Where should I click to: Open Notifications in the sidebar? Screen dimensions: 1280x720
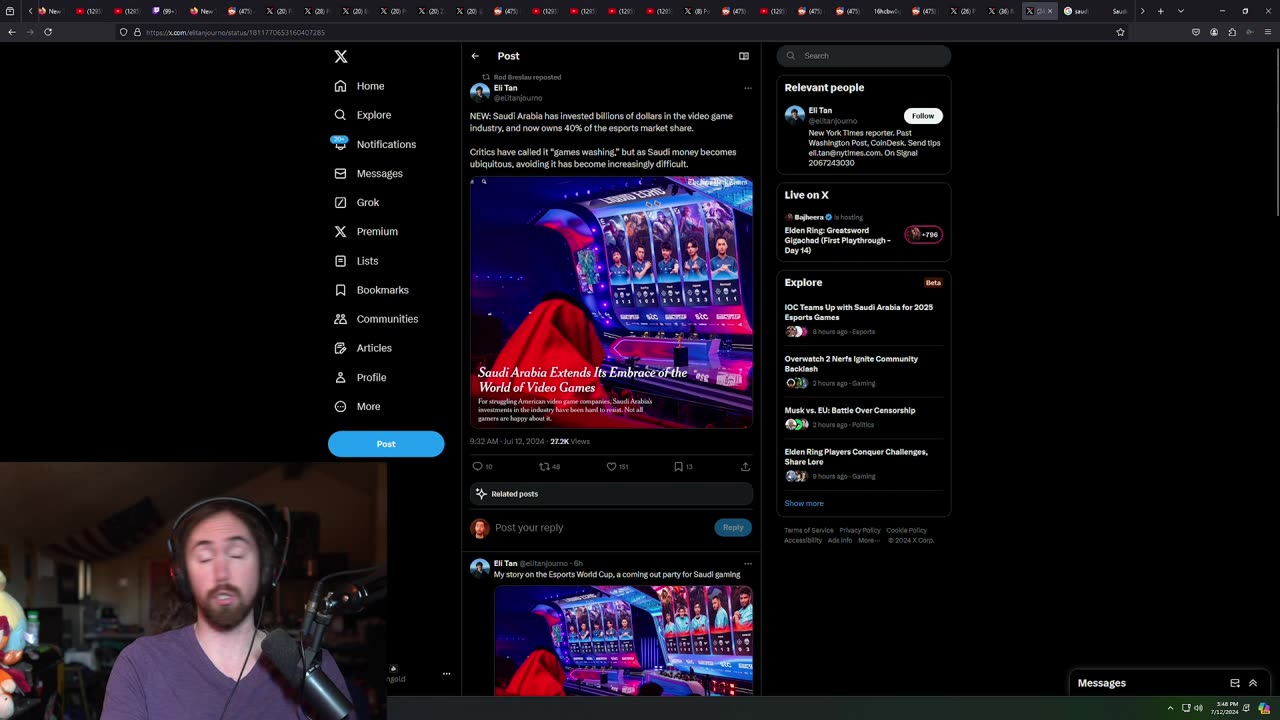tap(375, 144)
